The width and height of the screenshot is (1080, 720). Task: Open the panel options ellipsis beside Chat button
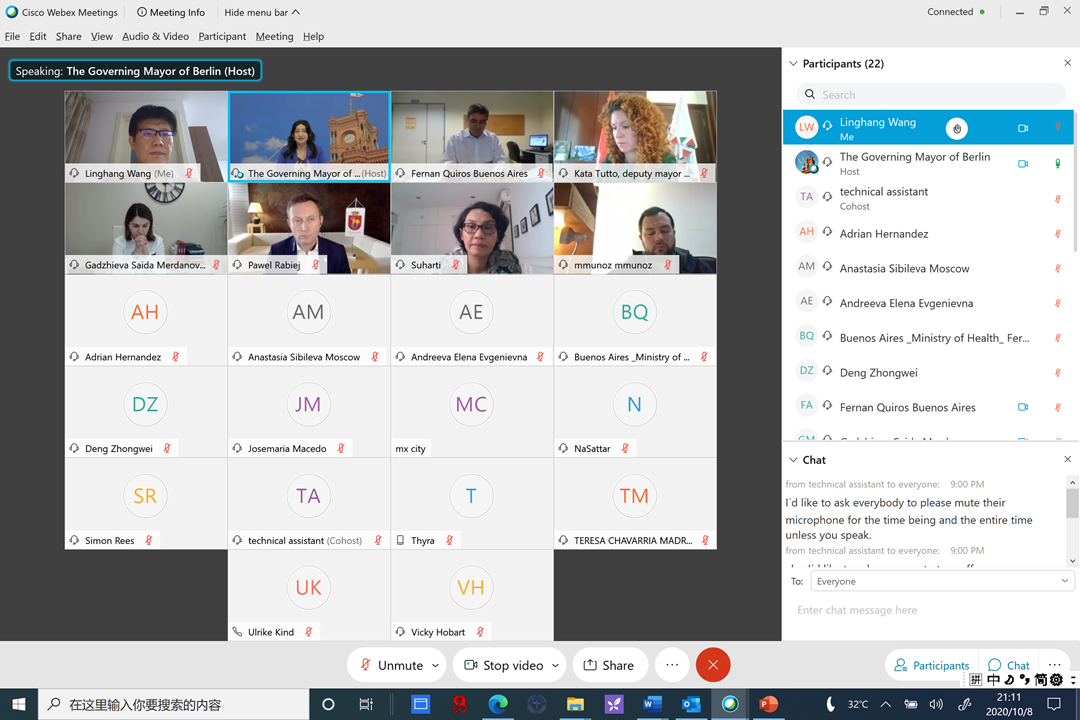point(1054,665)
